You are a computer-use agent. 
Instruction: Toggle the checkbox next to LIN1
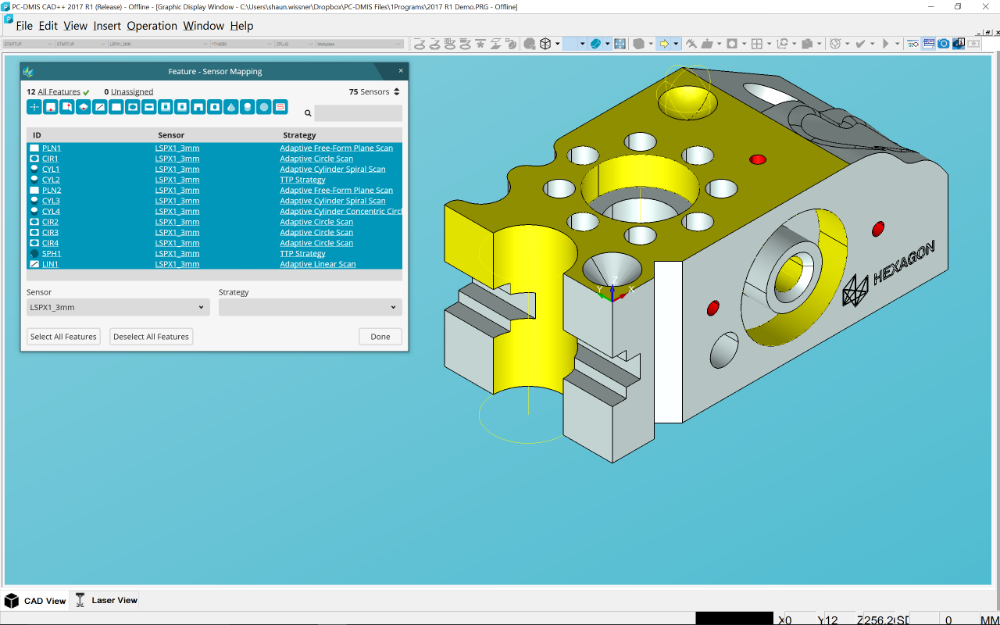tap(33, 263)
